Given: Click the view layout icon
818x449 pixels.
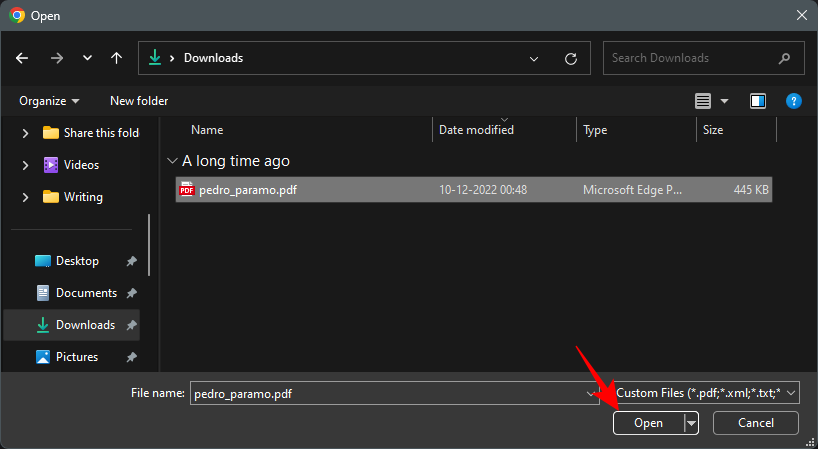Looking at the screenshot, I should point(703,101).
